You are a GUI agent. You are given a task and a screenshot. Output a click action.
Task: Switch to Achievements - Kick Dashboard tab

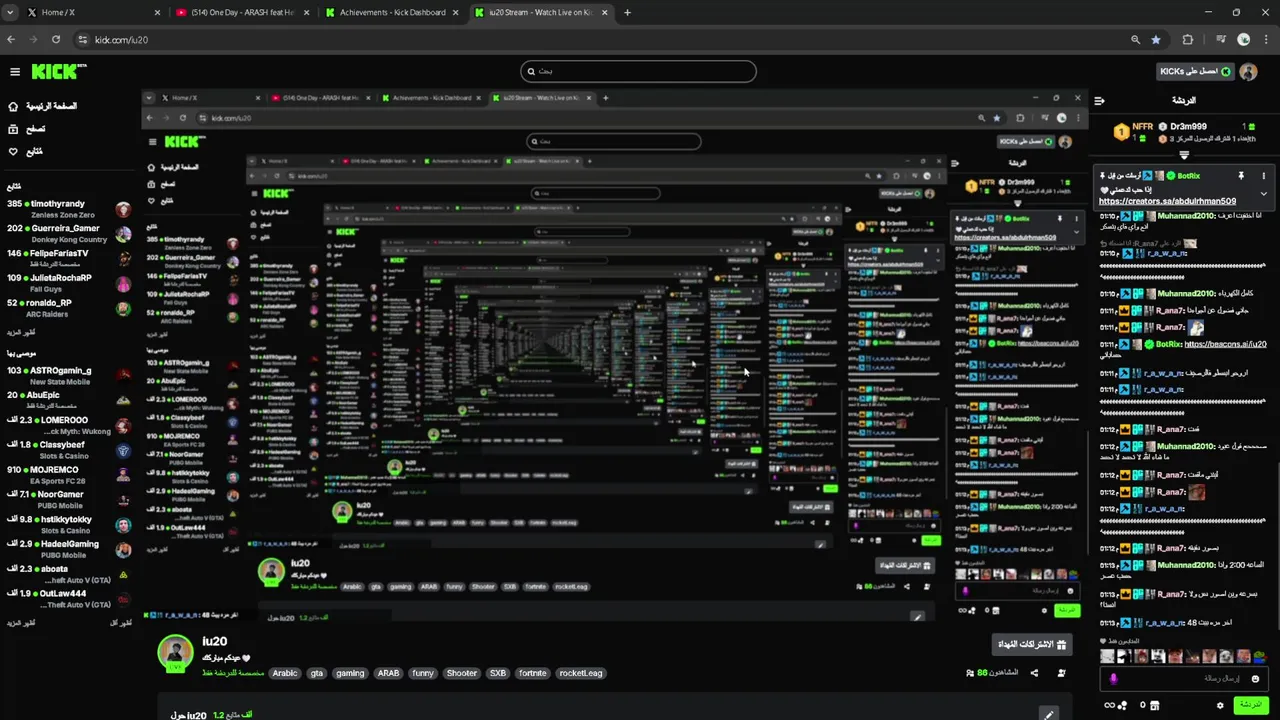click(393, 13)
